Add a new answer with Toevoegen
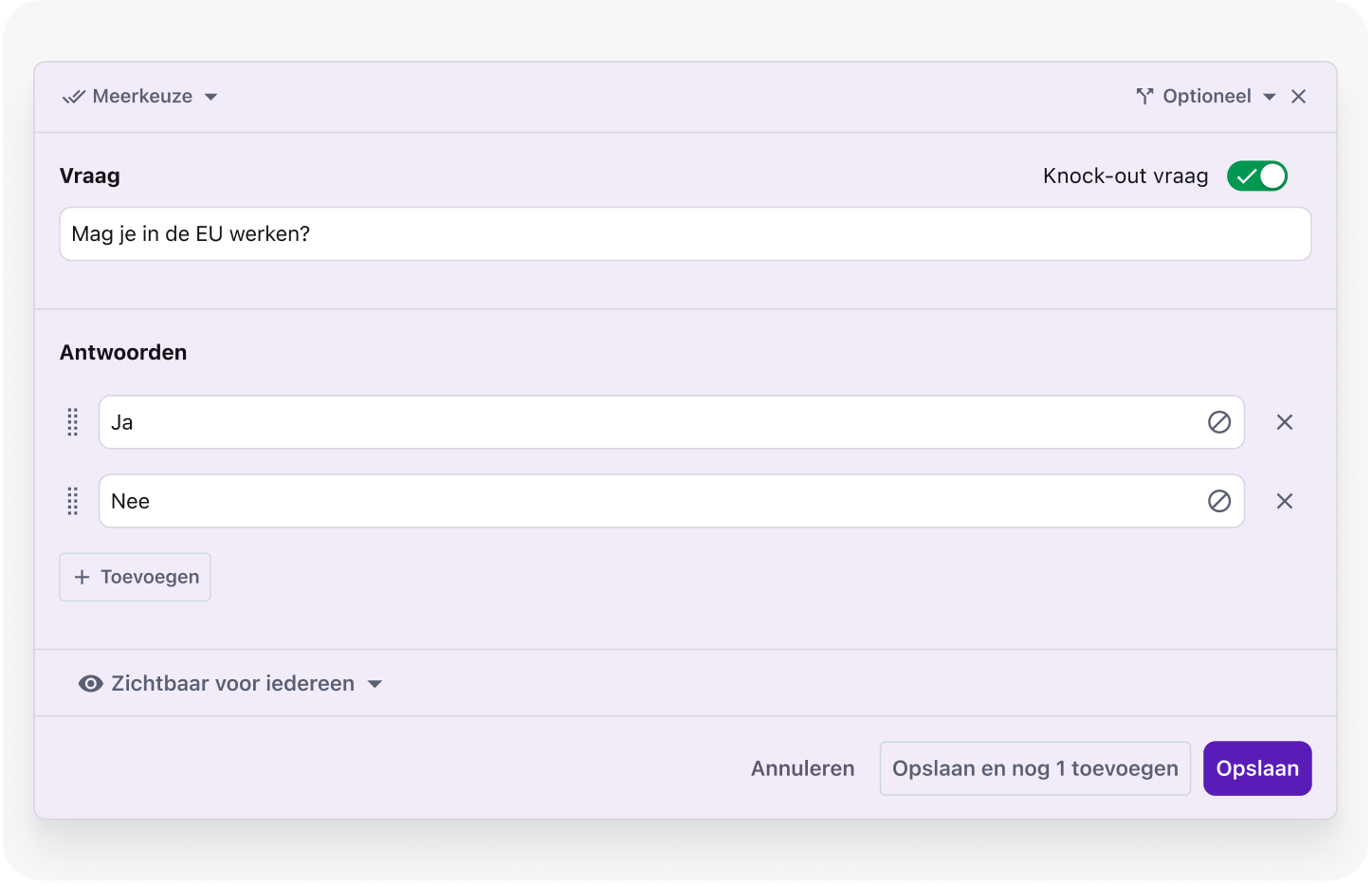This screenshot has width=1372, height=887. pyautogui.click(x=136, y=577)
